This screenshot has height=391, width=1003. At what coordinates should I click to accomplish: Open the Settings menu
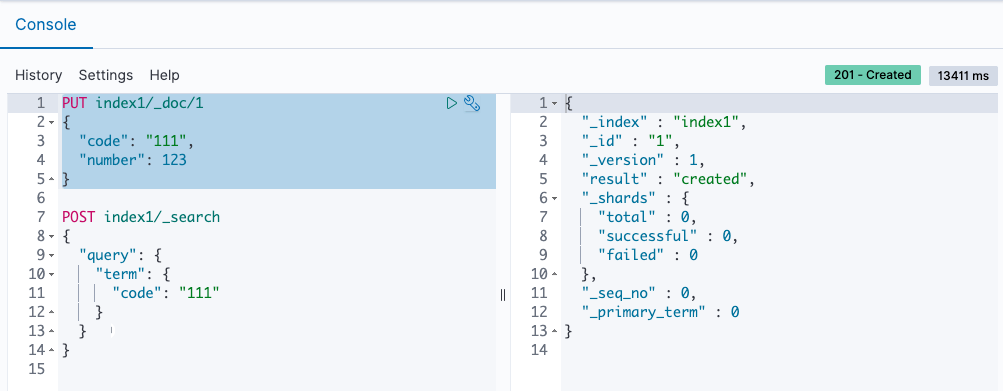pyautogui.click(x=106, y=75)
